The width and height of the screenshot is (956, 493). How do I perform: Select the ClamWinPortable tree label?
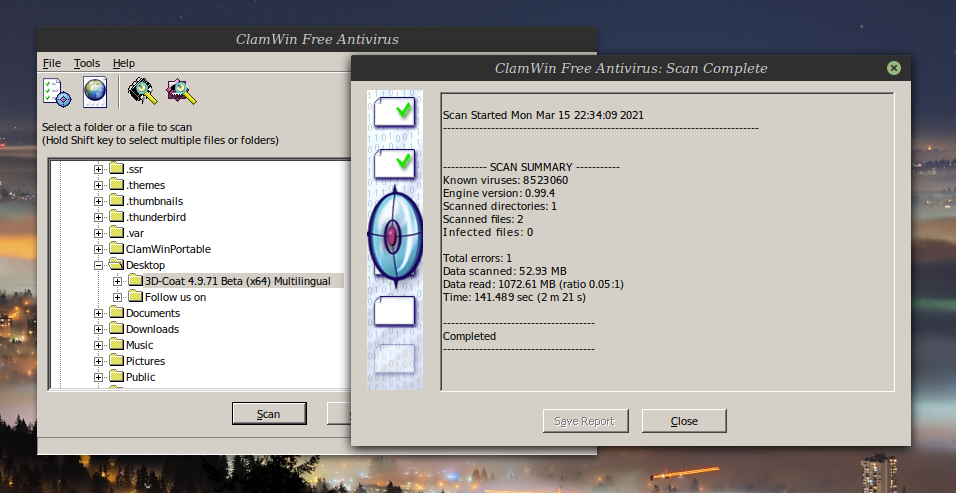(168, 249)
